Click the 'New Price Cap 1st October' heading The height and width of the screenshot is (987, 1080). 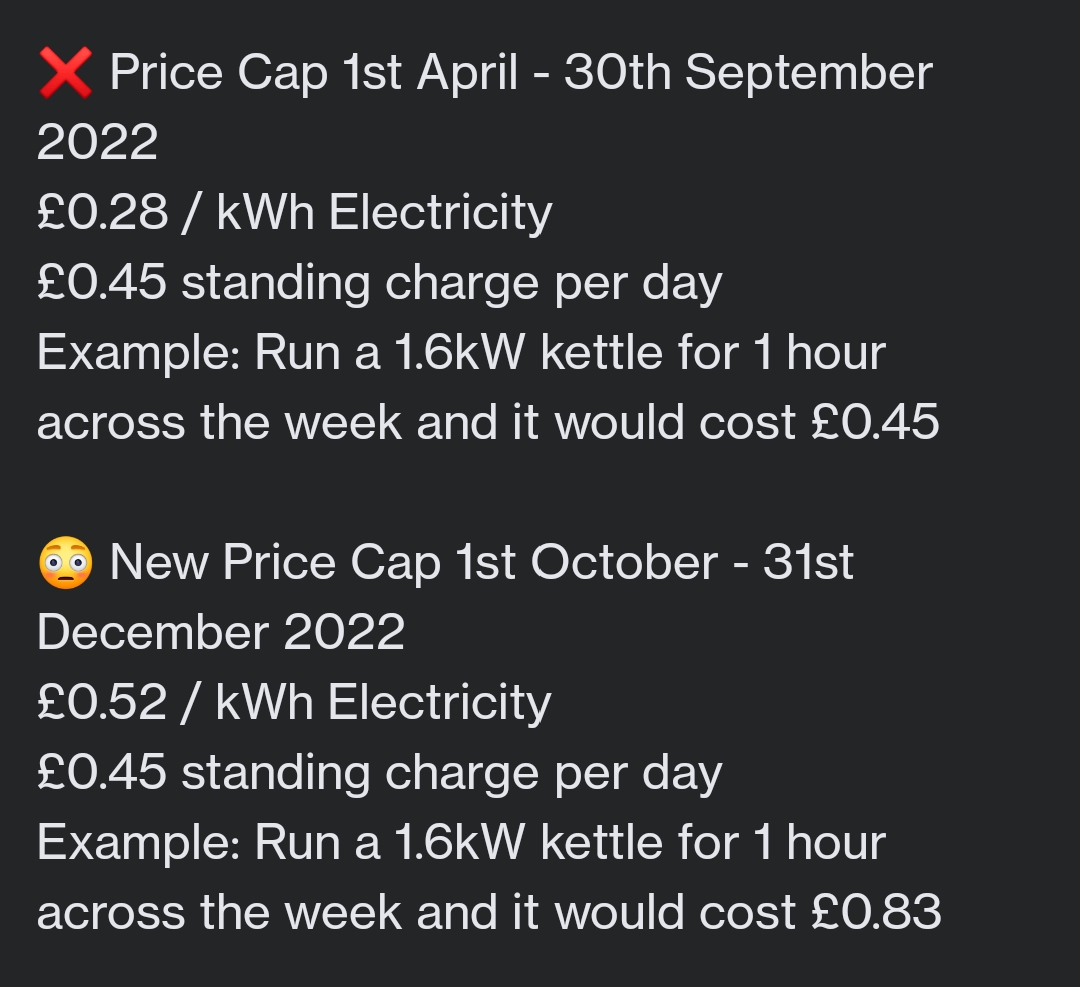click(x=414, y=563)
